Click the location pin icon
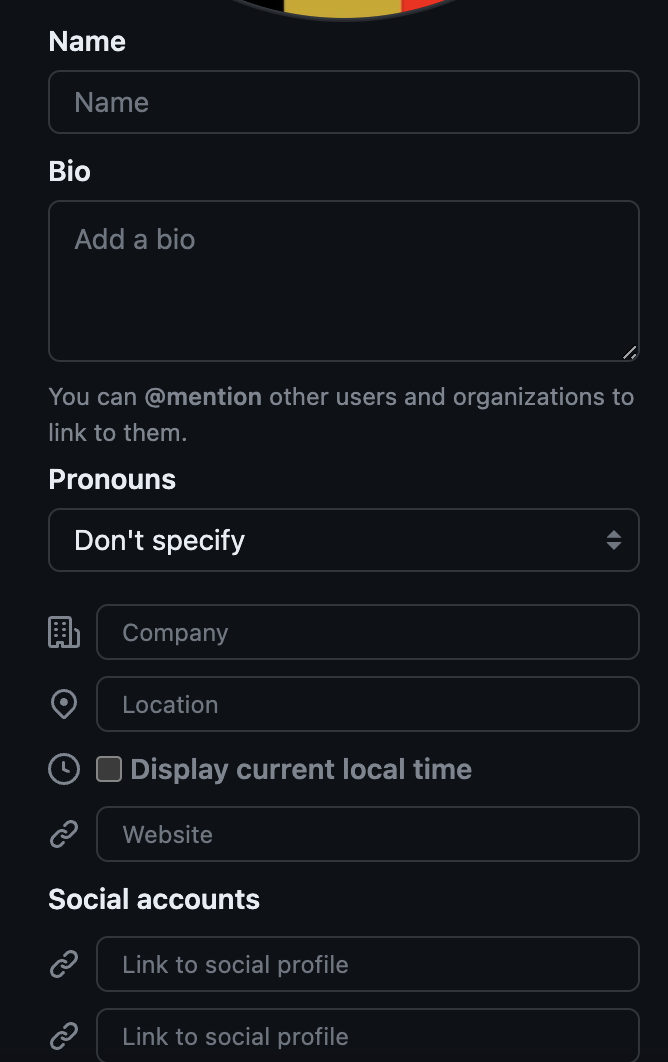This screenshot has width=668, height=1062. (64, 704)
